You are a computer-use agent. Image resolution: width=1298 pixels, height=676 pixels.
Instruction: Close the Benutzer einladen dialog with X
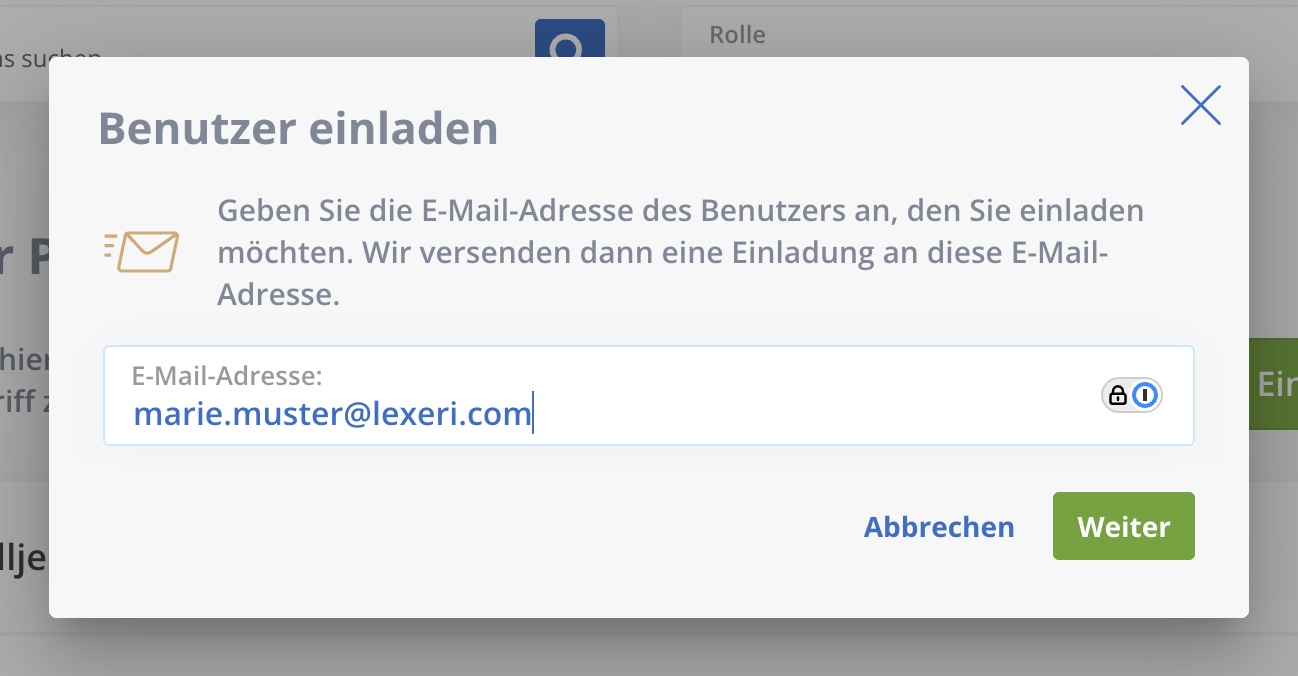click(1200, 105)
